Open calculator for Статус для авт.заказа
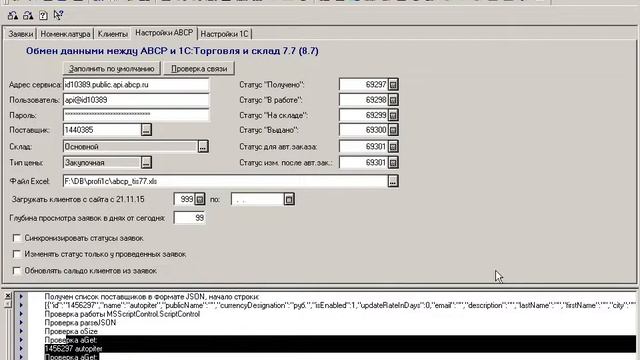The width and height of the screenshot is (640, 360). click(393, 147)
